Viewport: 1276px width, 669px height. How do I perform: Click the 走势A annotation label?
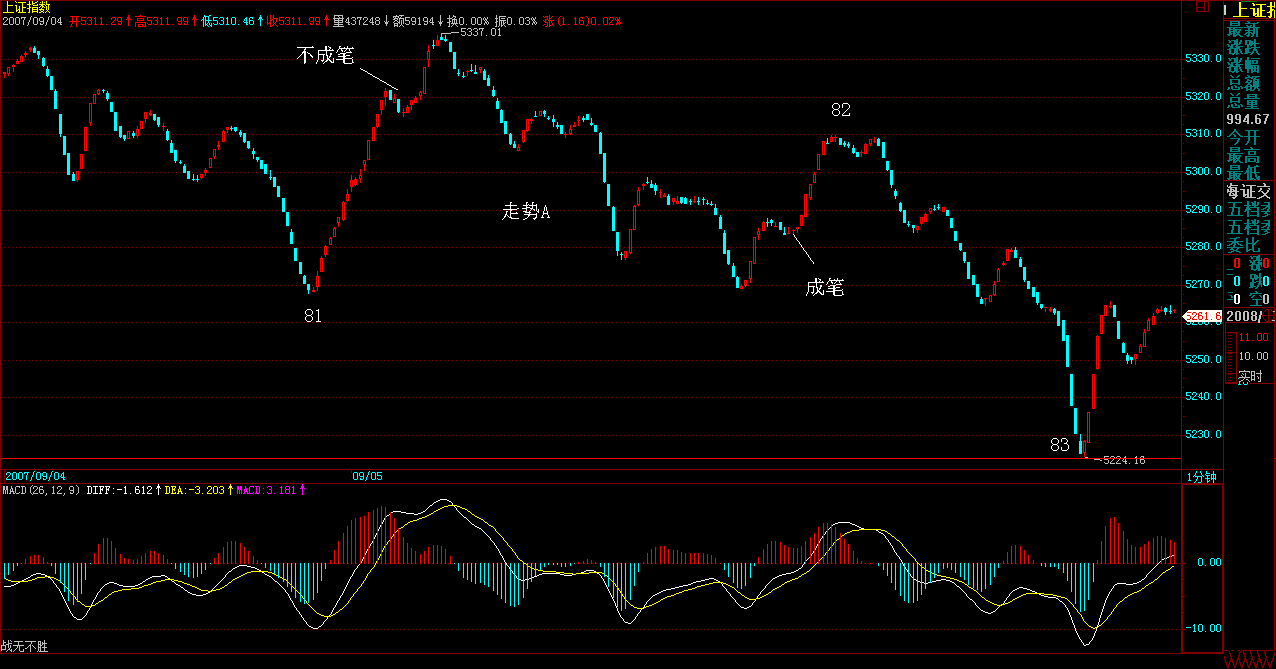click(x=526, y=211)
